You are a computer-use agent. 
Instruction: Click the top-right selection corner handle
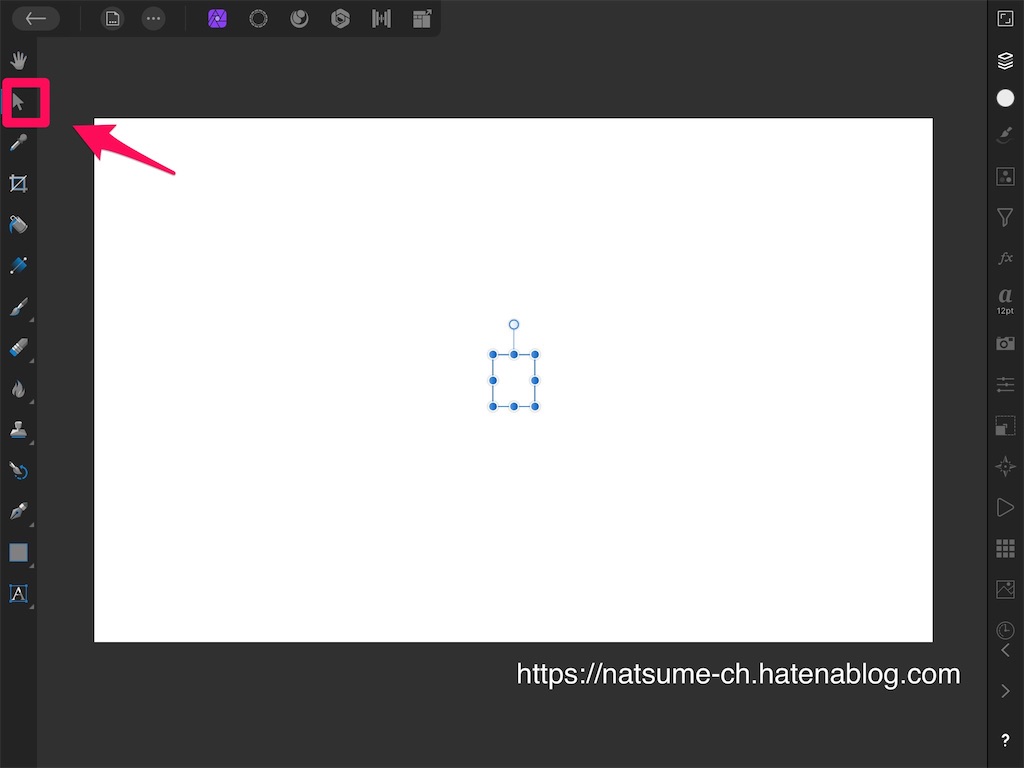(x=535, y=355)
